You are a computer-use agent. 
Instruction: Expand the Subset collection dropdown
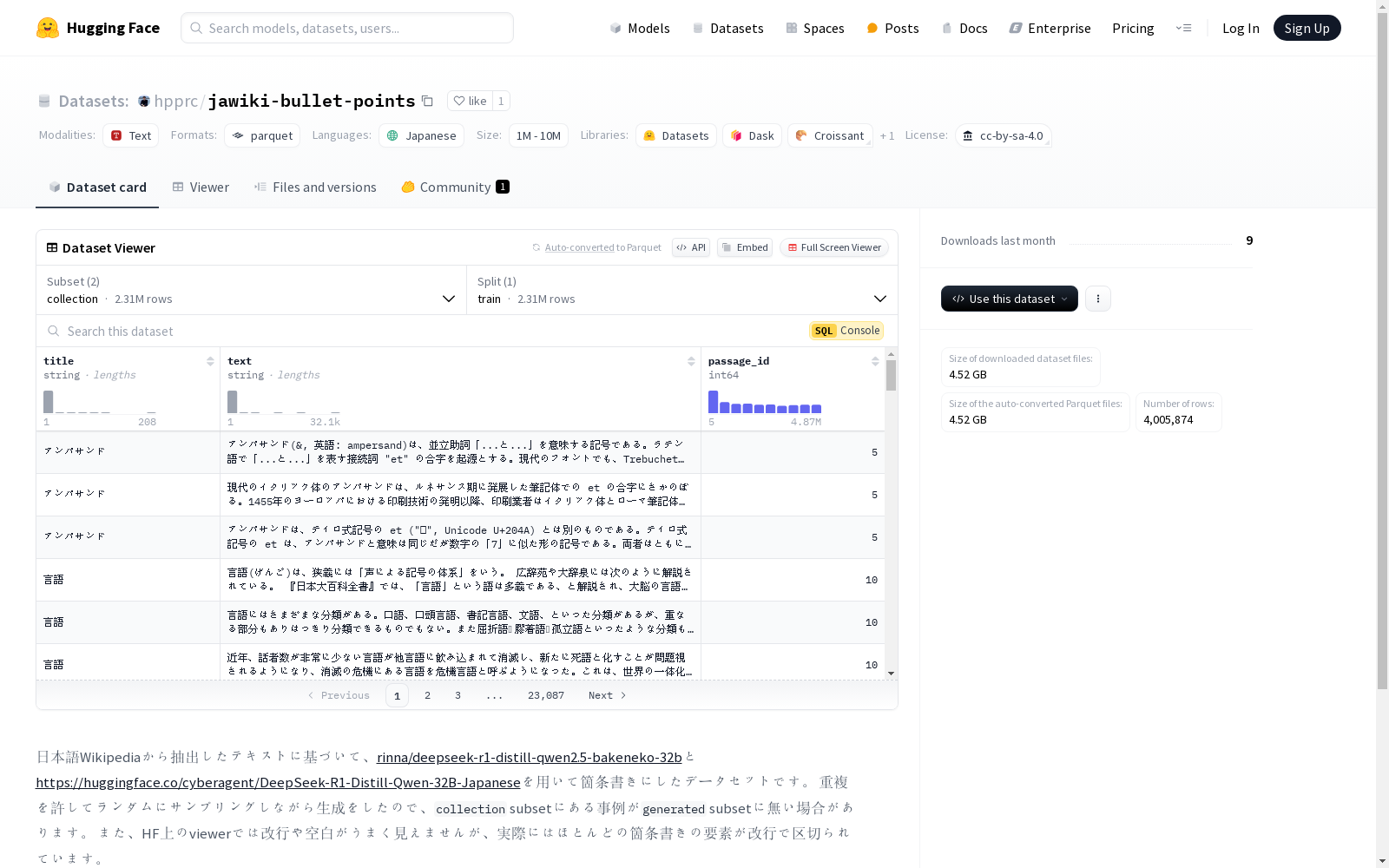[251, 290]
